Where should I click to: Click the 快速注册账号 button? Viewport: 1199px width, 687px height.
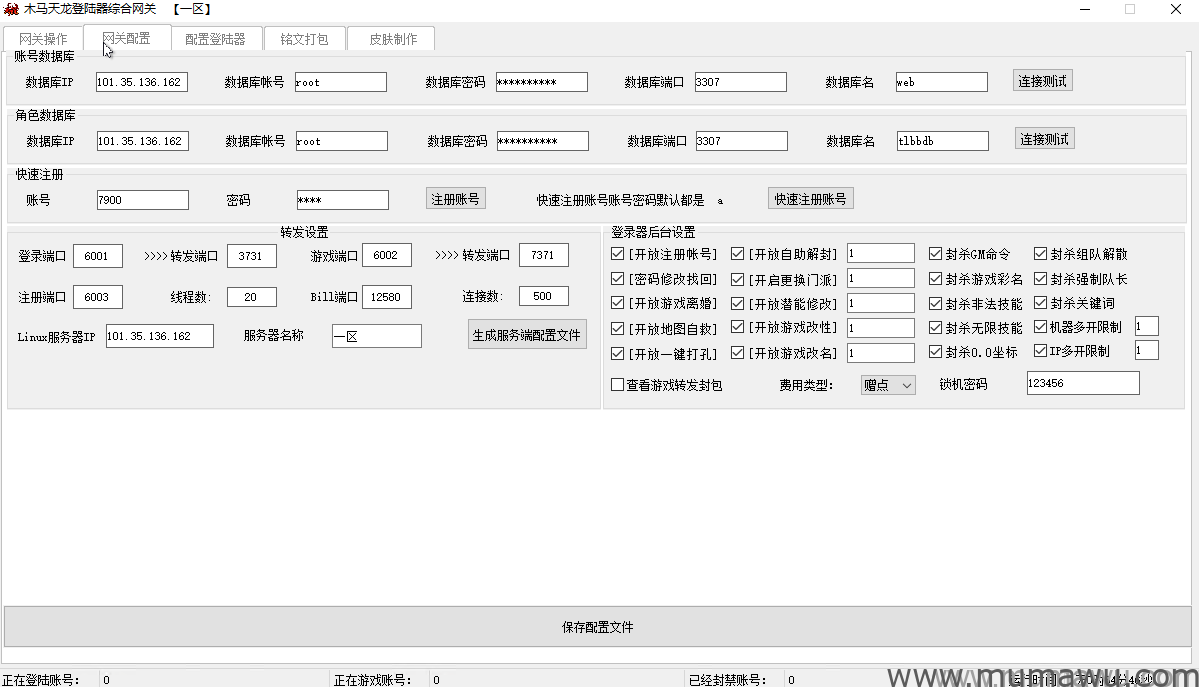pyautogui.click(x=810, y=199)
